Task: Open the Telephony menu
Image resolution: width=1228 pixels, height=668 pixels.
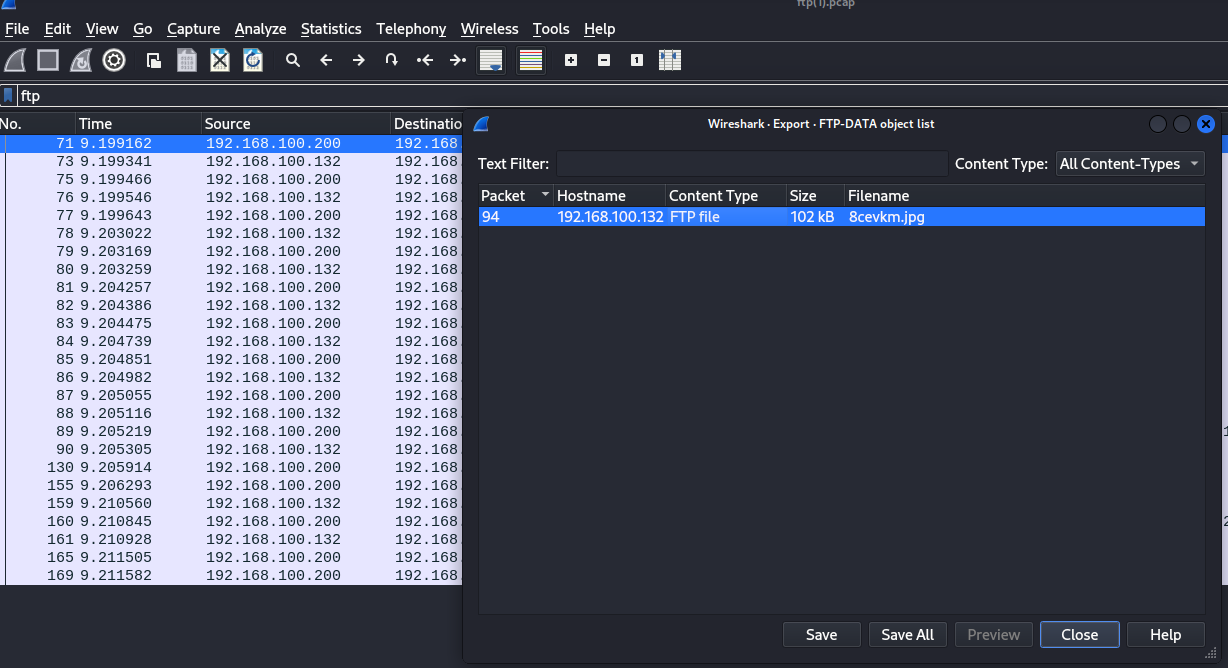Action: [x=412, y=29]
